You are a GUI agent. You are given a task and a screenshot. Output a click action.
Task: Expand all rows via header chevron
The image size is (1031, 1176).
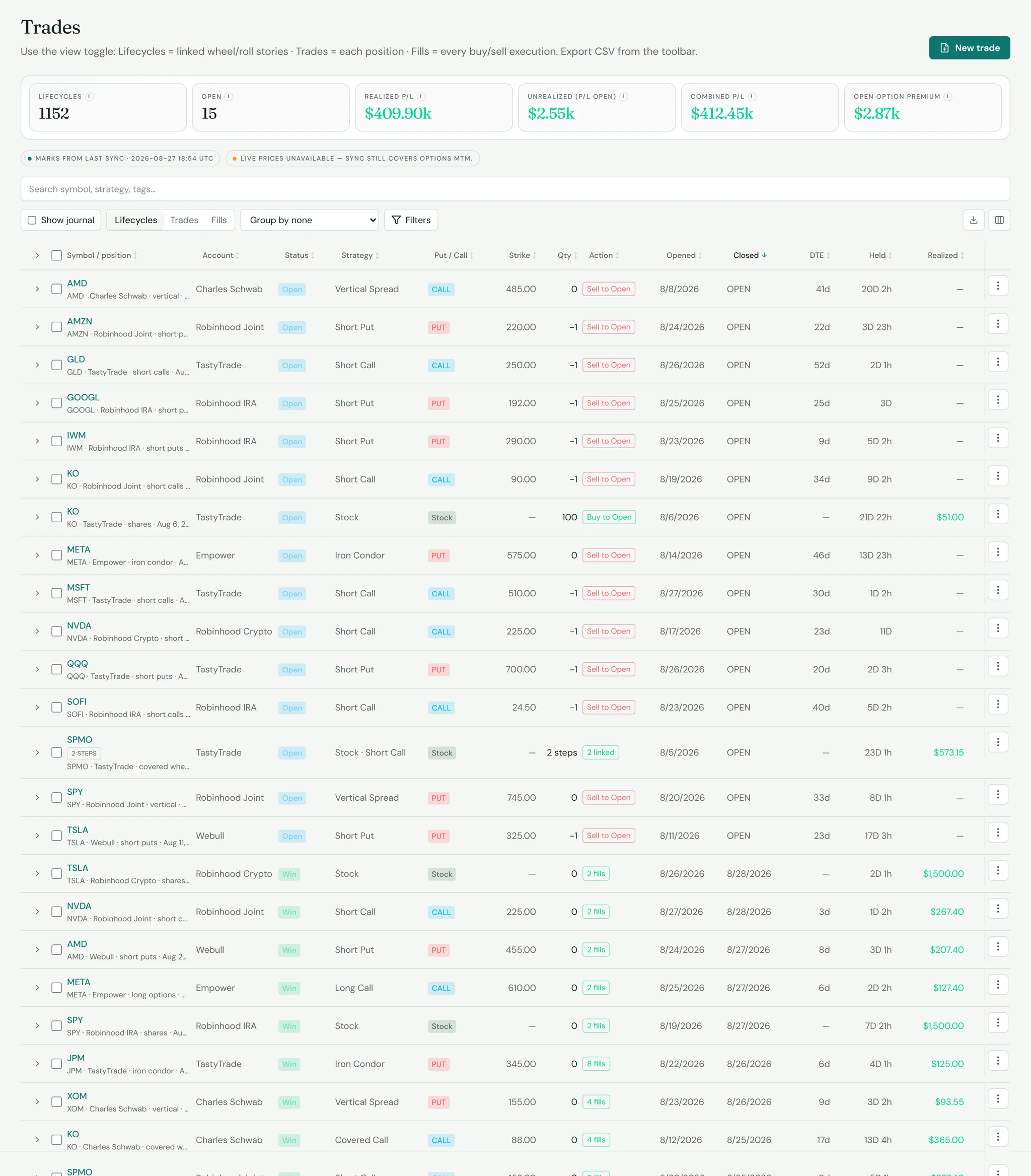coord(37,255)
